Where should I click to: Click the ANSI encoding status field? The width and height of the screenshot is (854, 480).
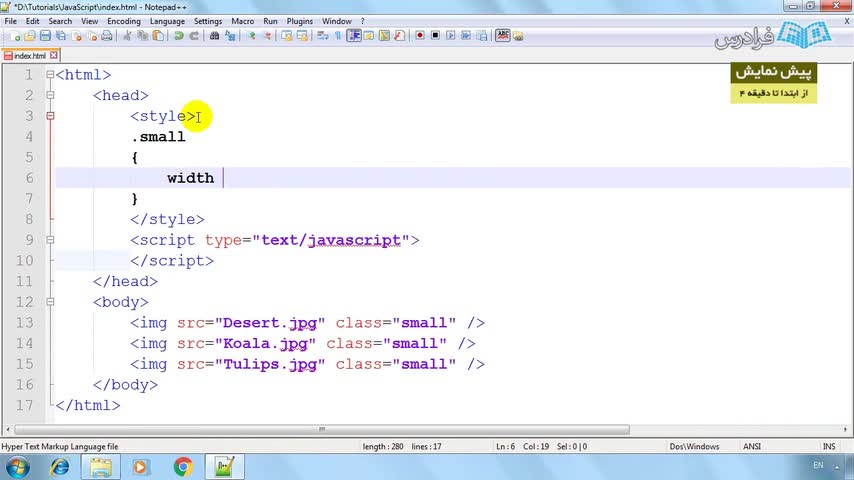point(752,446)
